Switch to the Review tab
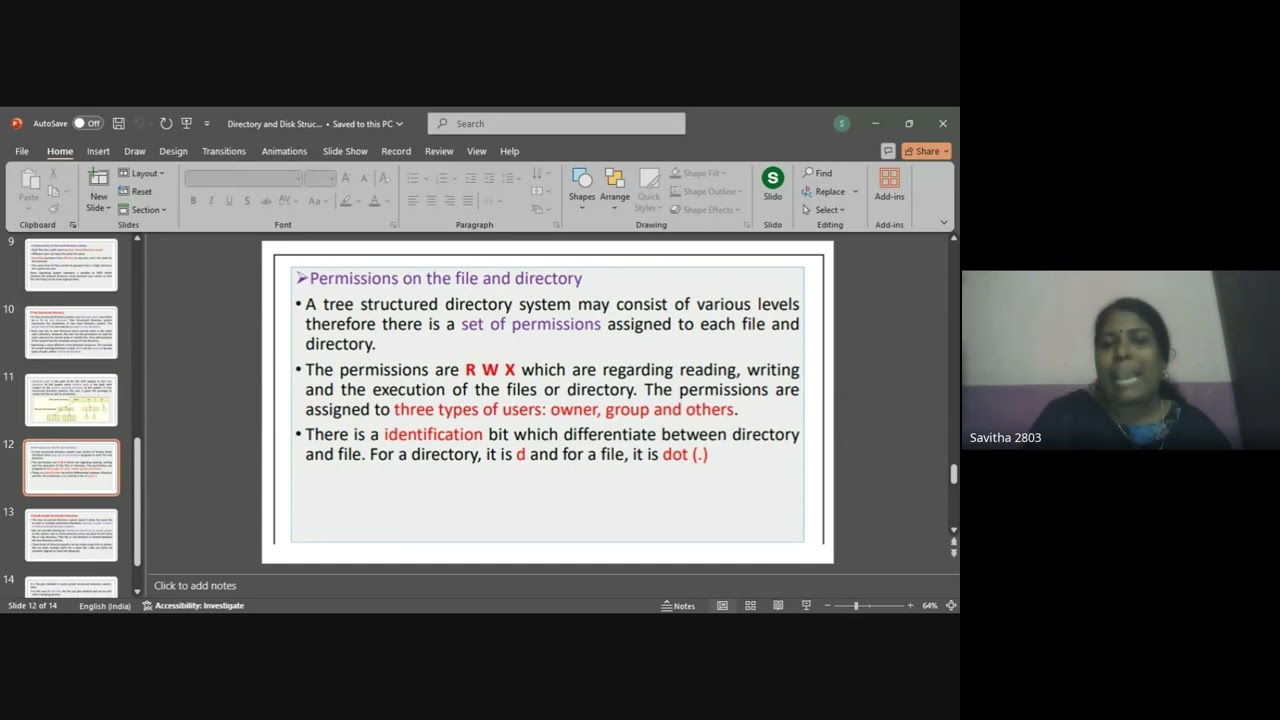The image size is (1280, 720). (439, 151)
